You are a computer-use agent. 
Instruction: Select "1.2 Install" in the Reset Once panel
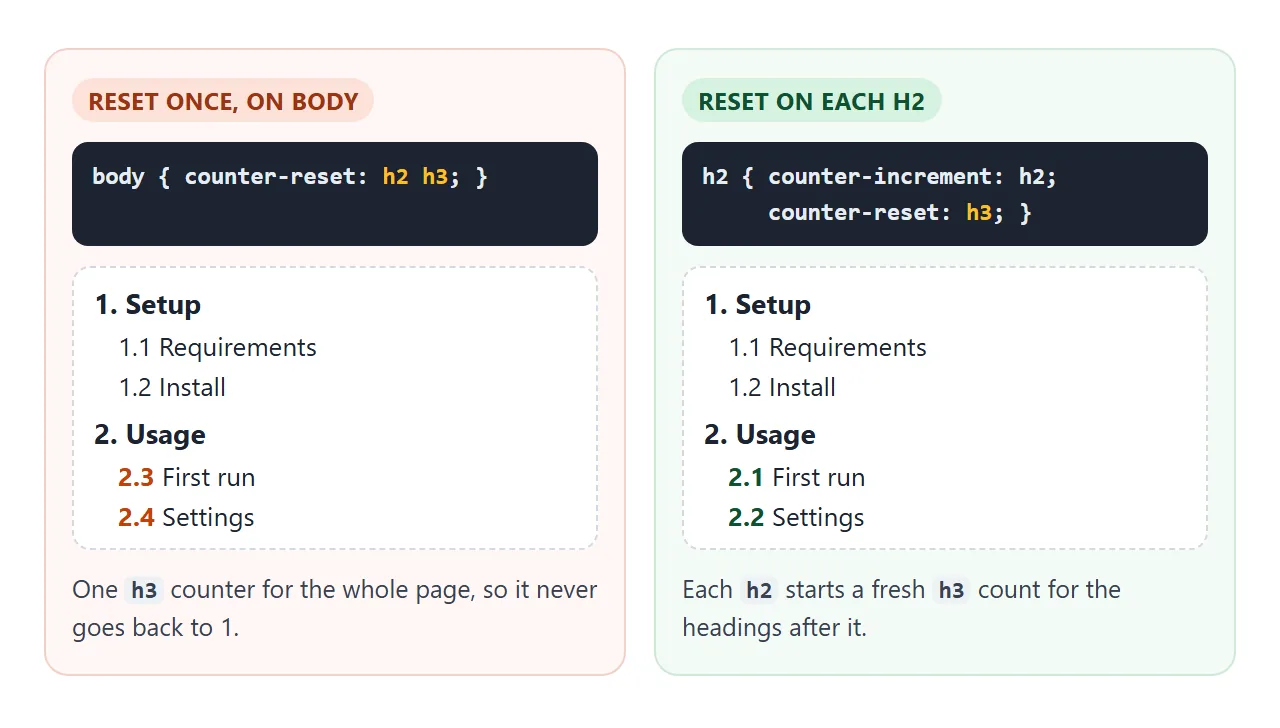click(x=172, y=388)
